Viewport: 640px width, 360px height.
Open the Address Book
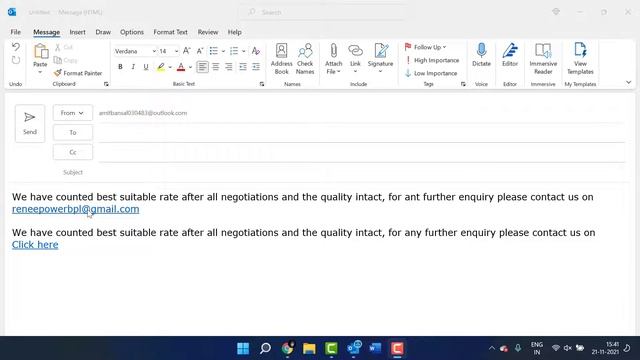[281, 59]
